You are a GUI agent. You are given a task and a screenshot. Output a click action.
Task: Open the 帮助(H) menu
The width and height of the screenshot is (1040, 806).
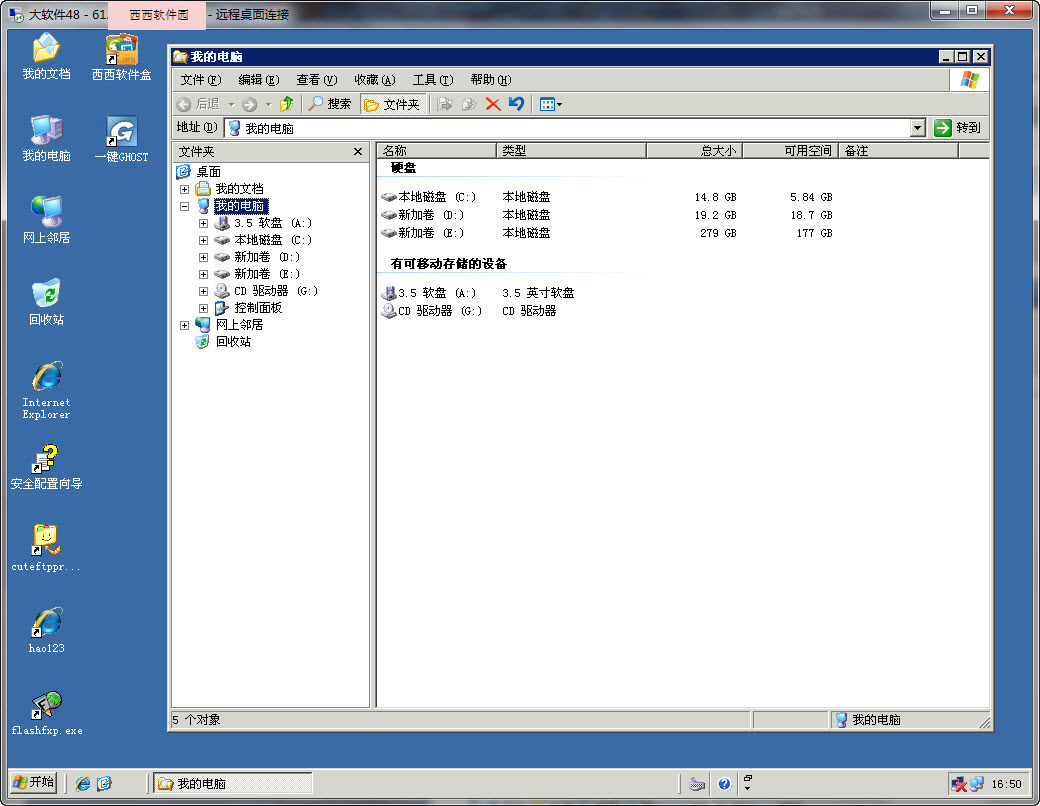pos(491,80)
